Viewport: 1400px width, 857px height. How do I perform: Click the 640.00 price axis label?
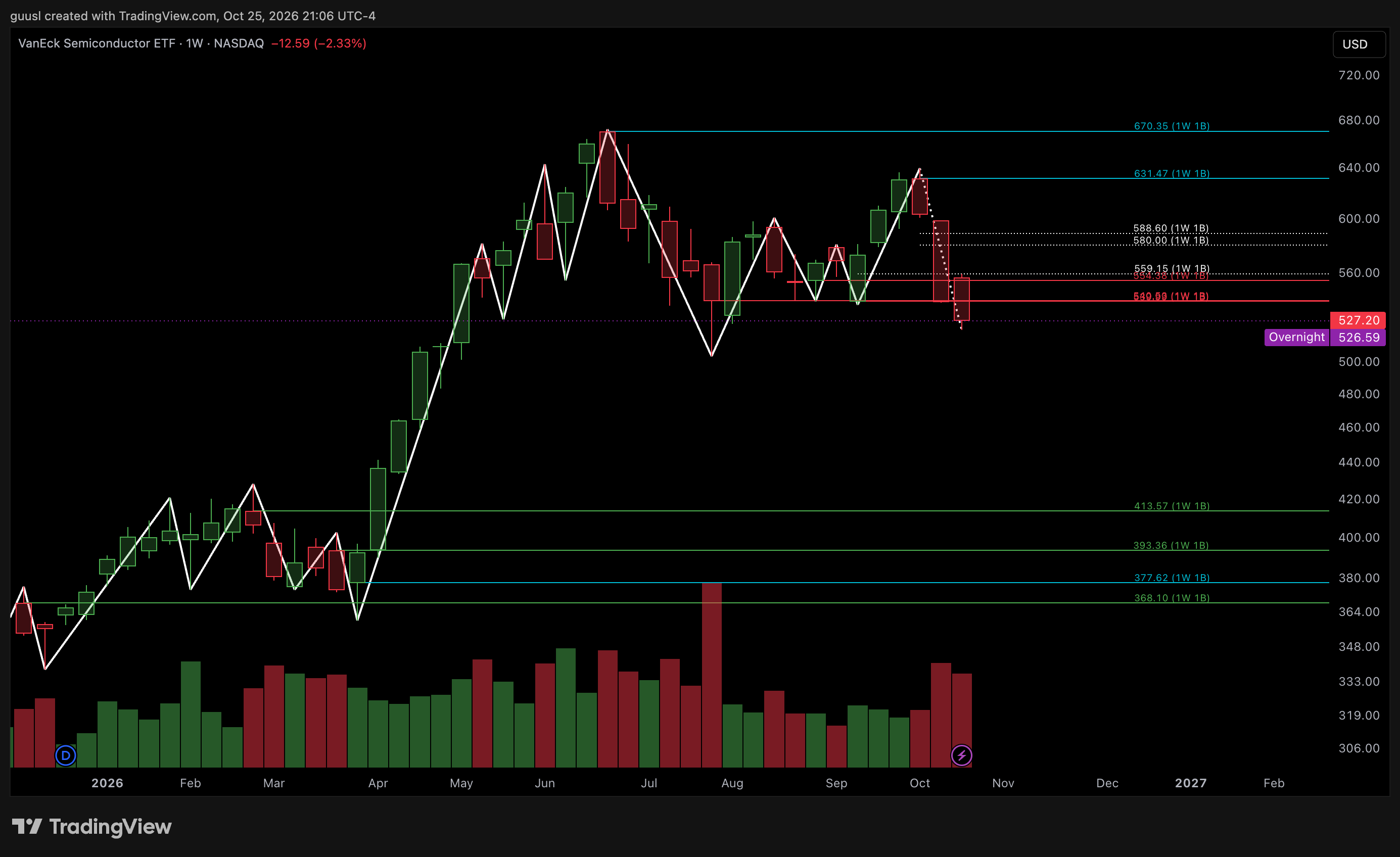pos(1359,168)
